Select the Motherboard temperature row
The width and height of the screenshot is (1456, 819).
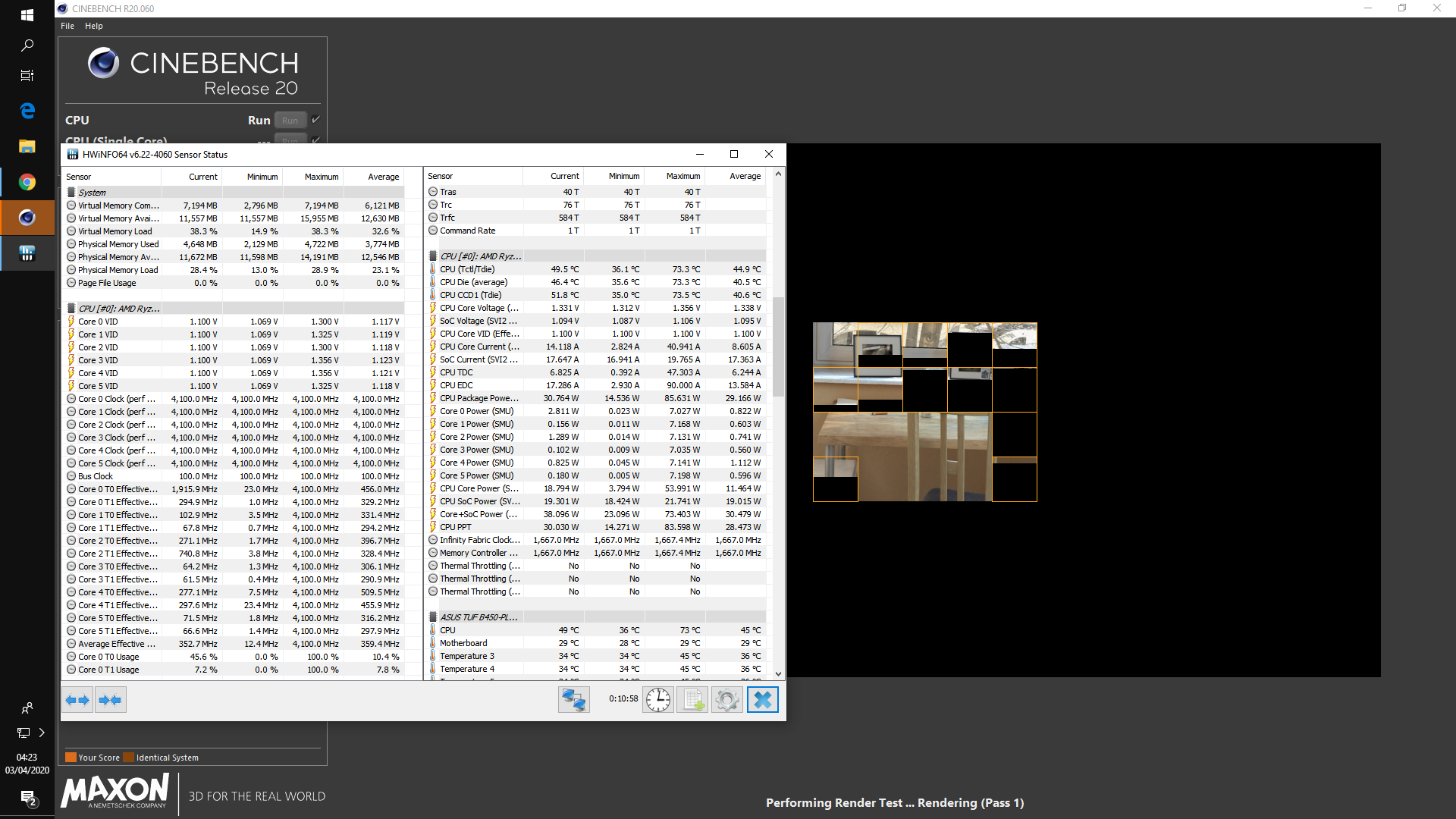[x=595, y=643]
